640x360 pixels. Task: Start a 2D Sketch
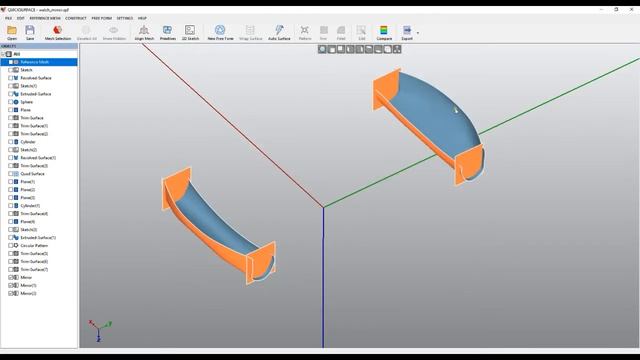[190, 32]
